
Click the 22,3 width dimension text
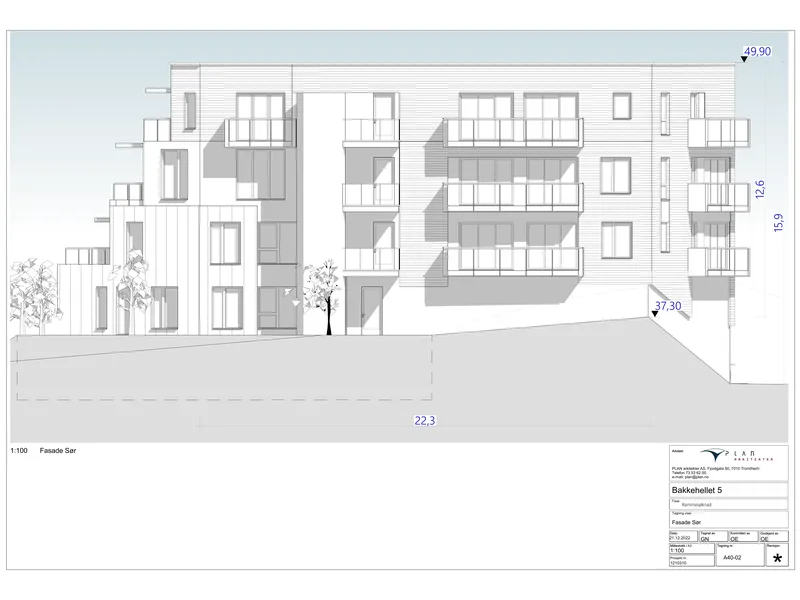tap(424, 421)
